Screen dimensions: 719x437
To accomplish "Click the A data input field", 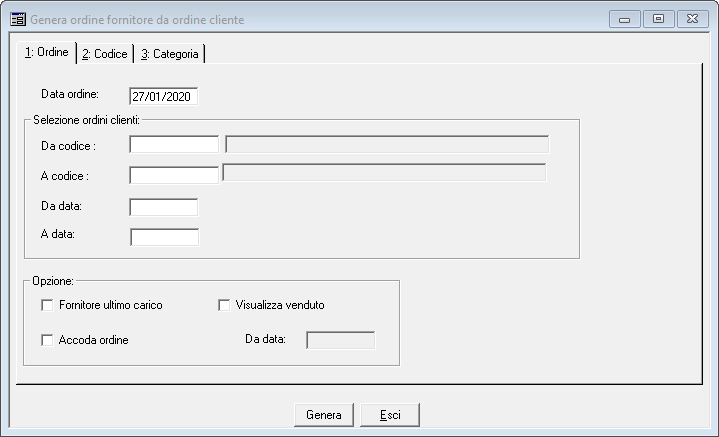I will click(165, 237).
